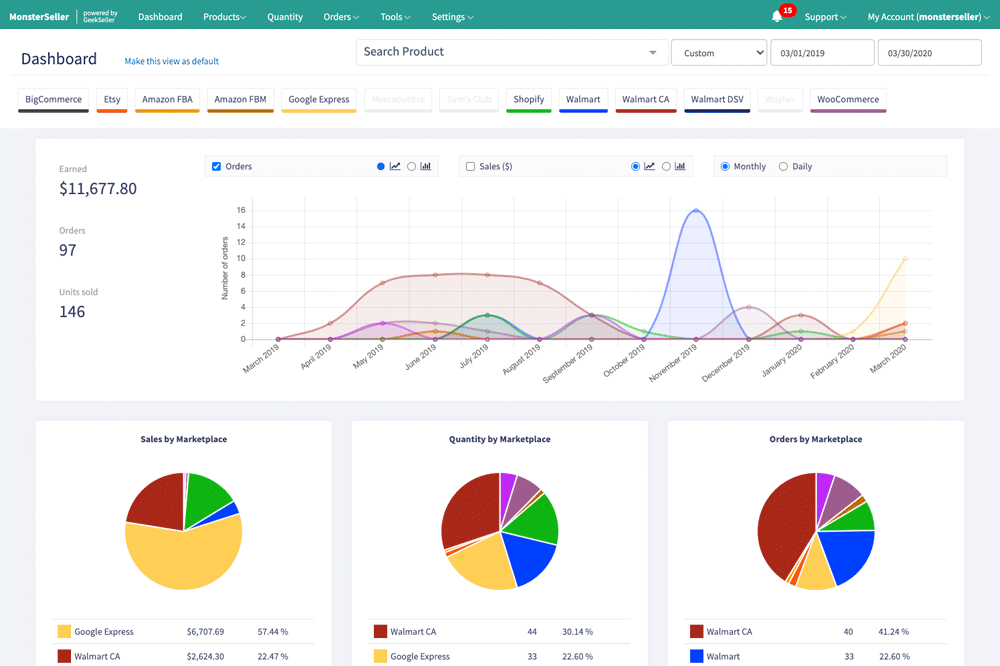The width and height of the screenshot is (1000, 666).
Task: Click the units sold value 146
Action: [x=72, y=312]
